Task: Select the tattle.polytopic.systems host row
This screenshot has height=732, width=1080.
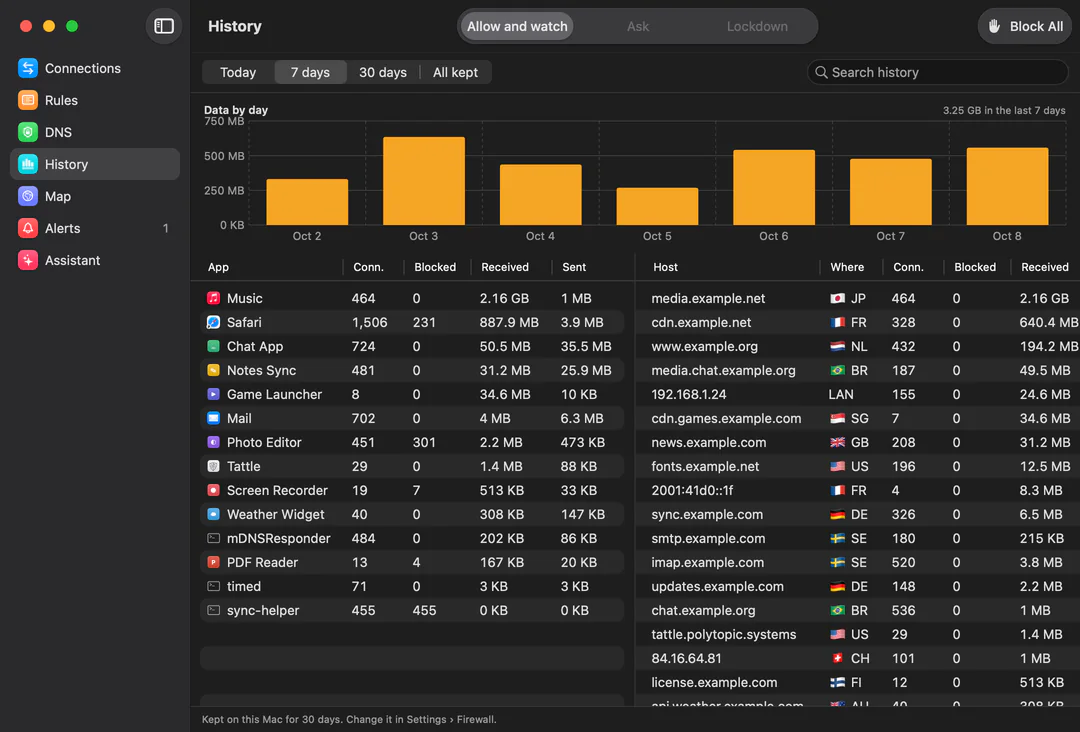Action: click(858, 634)
